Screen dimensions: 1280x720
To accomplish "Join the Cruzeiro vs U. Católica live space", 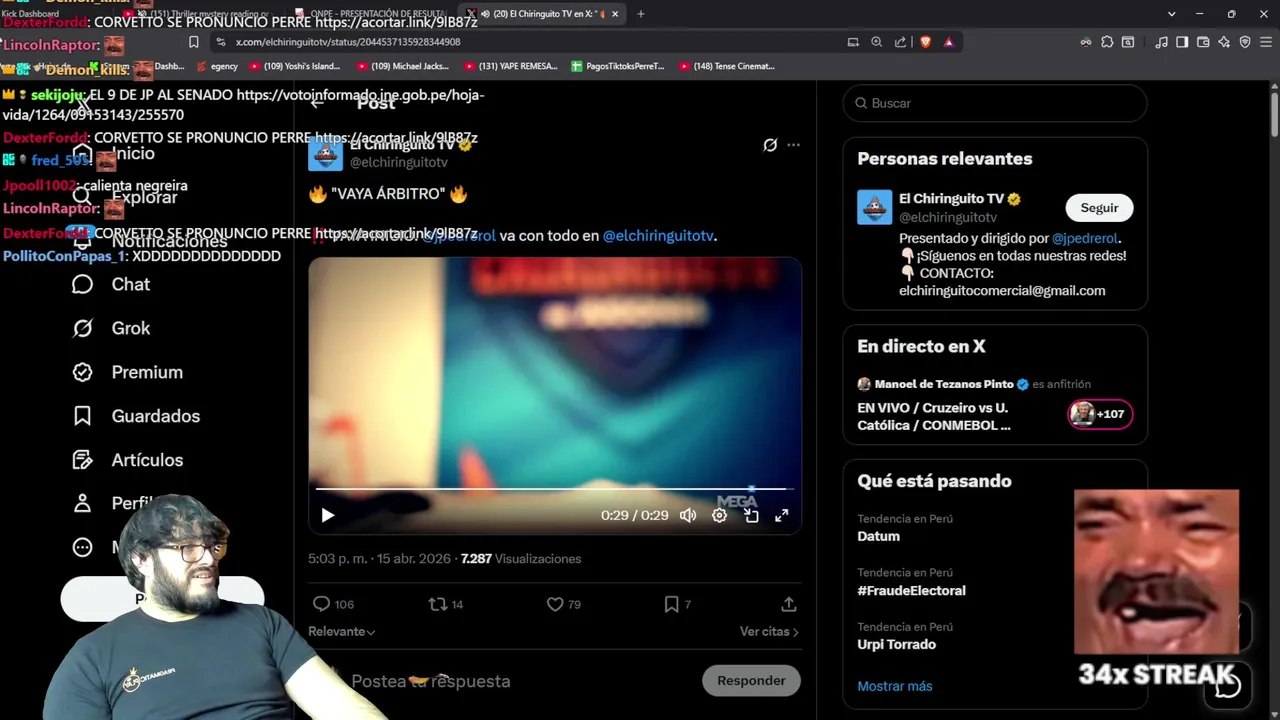I will coord(934,417).
